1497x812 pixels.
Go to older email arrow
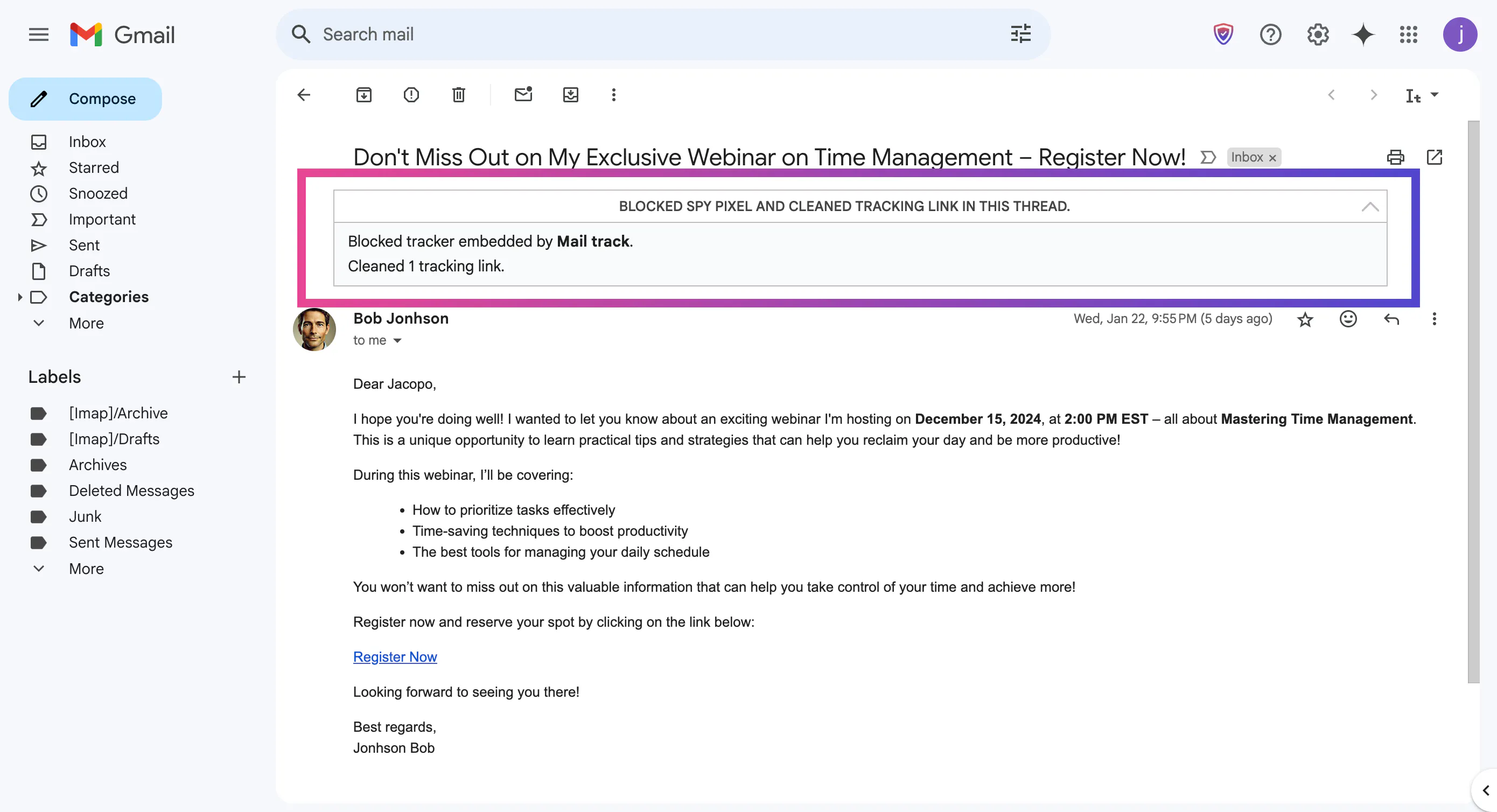click(1374, 95)
